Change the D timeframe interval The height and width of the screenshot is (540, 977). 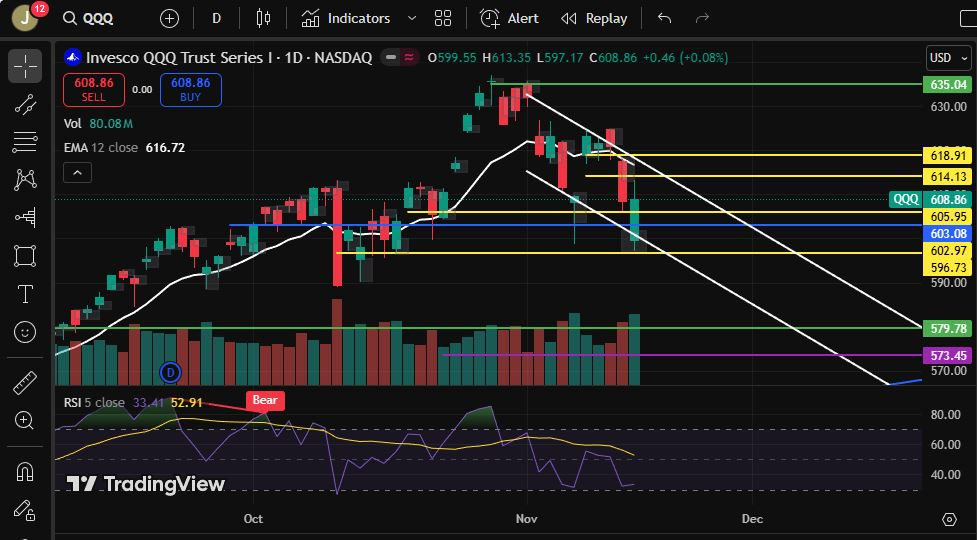coord(216,19)
